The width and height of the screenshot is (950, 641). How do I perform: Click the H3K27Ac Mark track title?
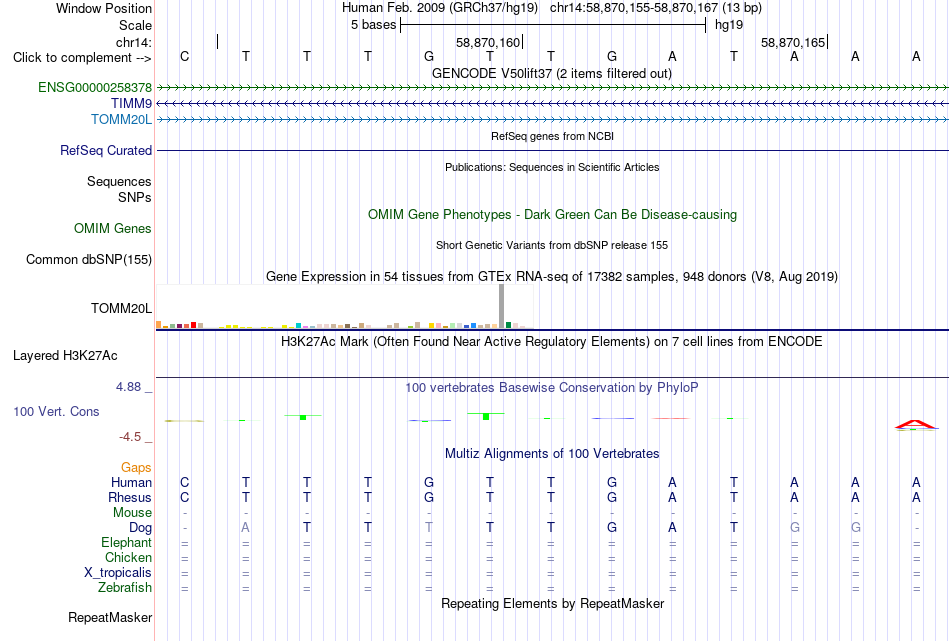pyautogui.click(x=552, y=342)
